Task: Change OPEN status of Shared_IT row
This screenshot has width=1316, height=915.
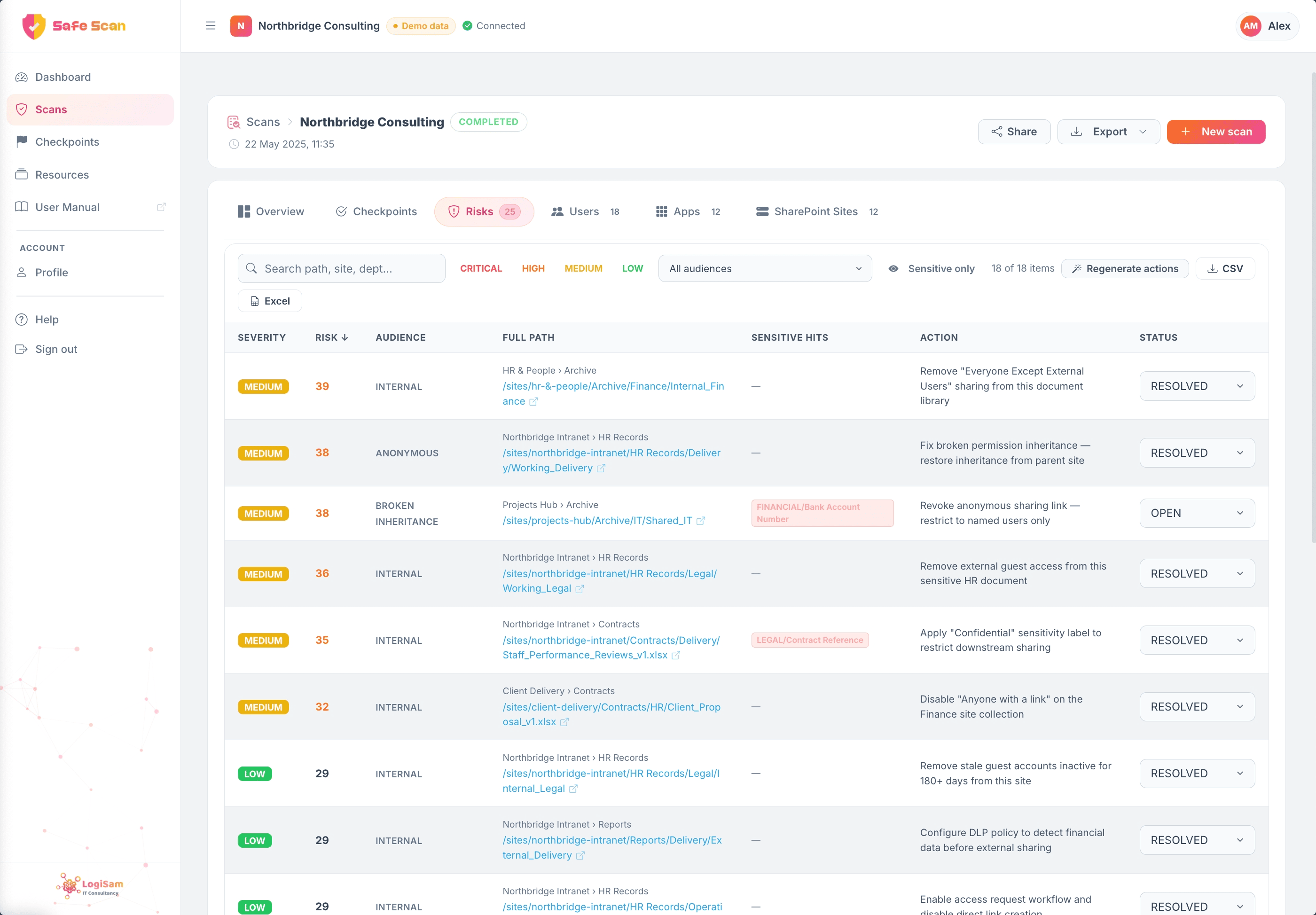Action: click(x=1197, y=513)
